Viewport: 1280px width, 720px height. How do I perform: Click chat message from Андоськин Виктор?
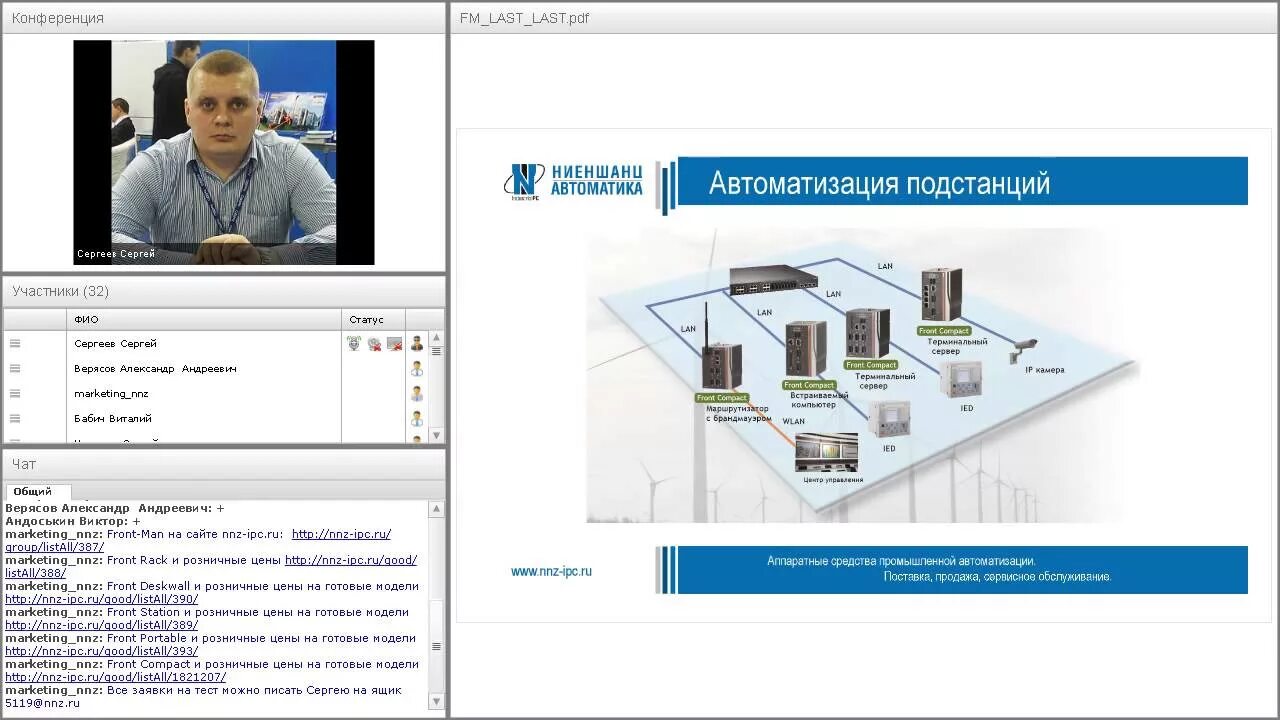point(73,521)
